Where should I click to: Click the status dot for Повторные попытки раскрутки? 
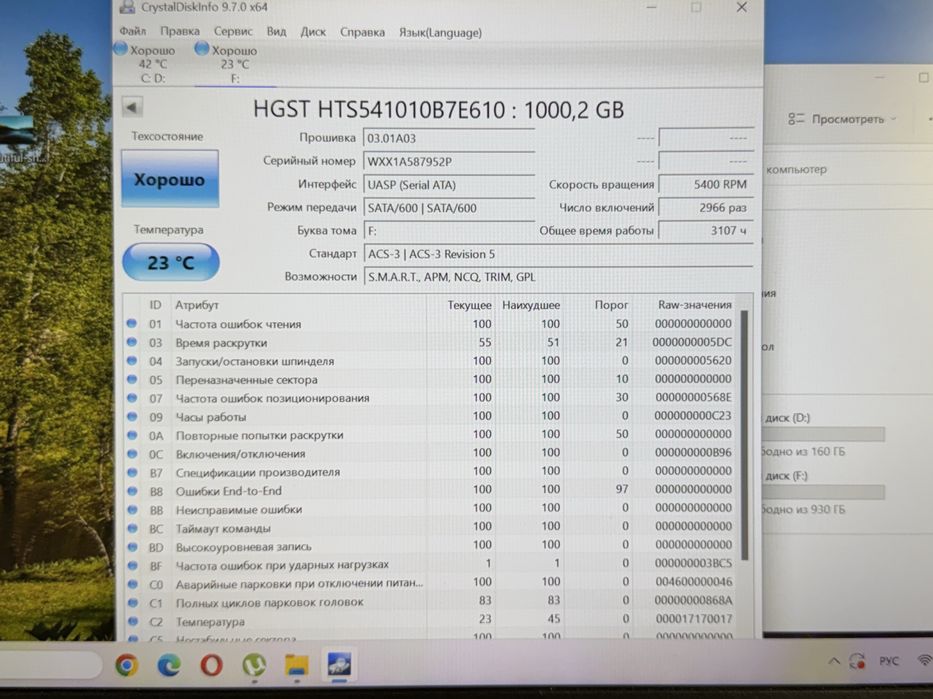[132, 435]
